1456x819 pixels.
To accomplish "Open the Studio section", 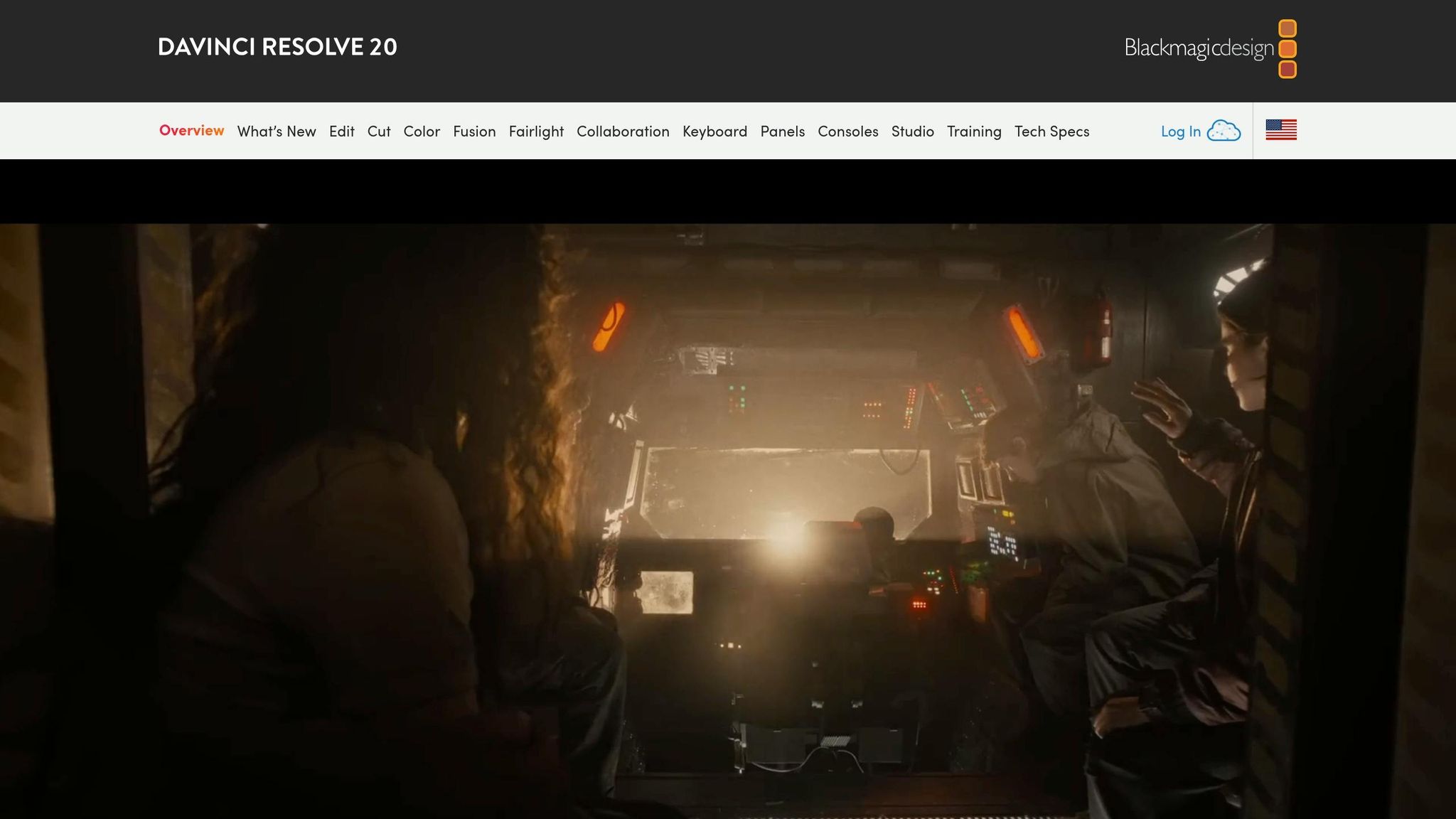I will tap(912, 132).
